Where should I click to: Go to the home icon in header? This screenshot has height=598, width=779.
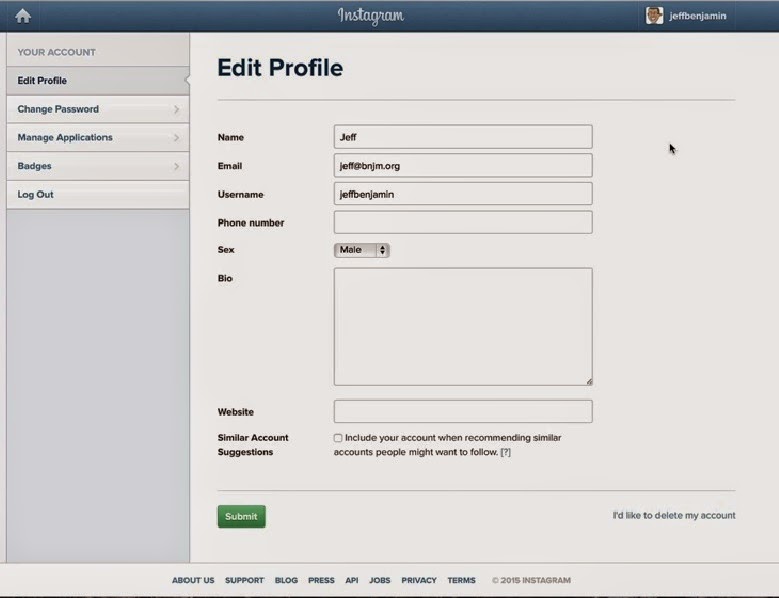(23, 16)
